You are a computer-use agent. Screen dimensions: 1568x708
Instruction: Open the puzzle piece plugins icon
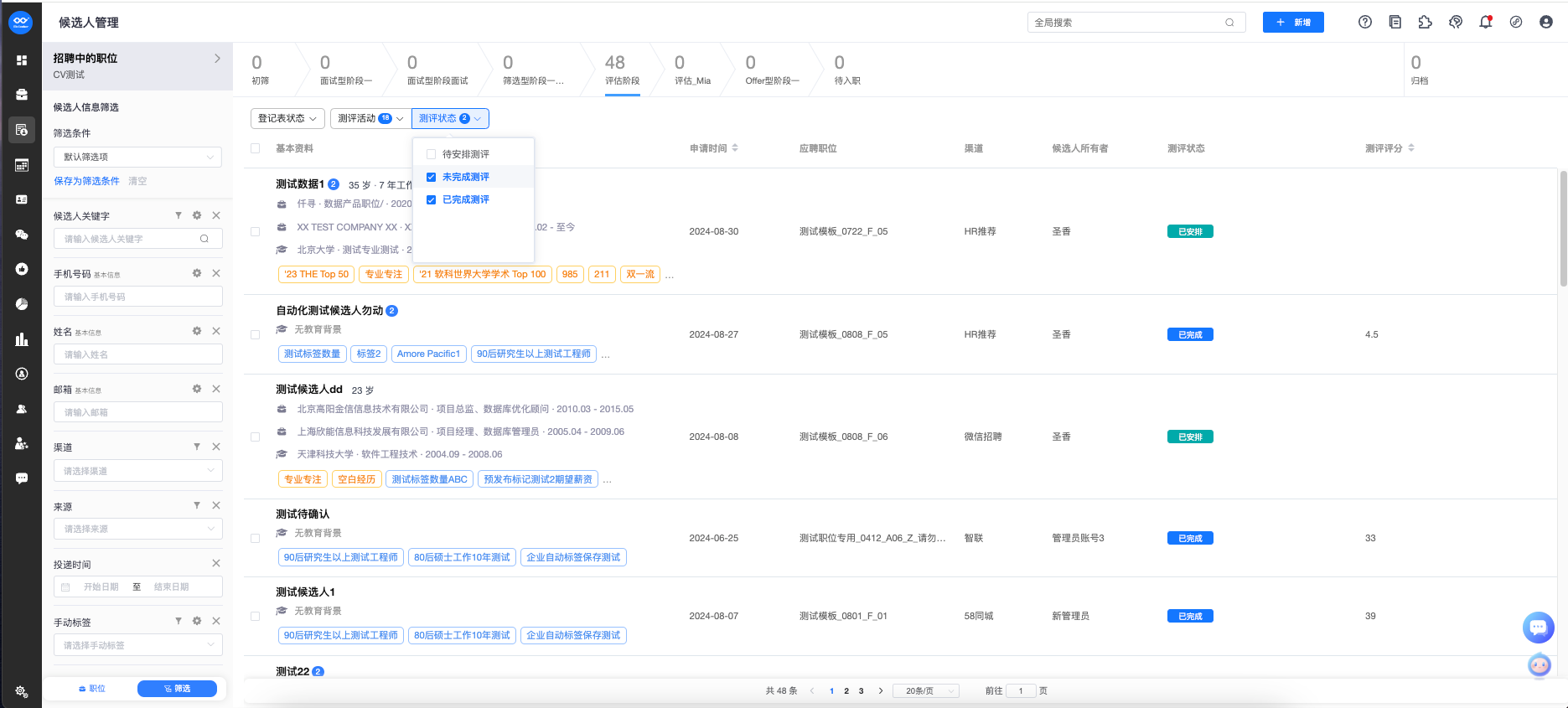point(1426,23)
